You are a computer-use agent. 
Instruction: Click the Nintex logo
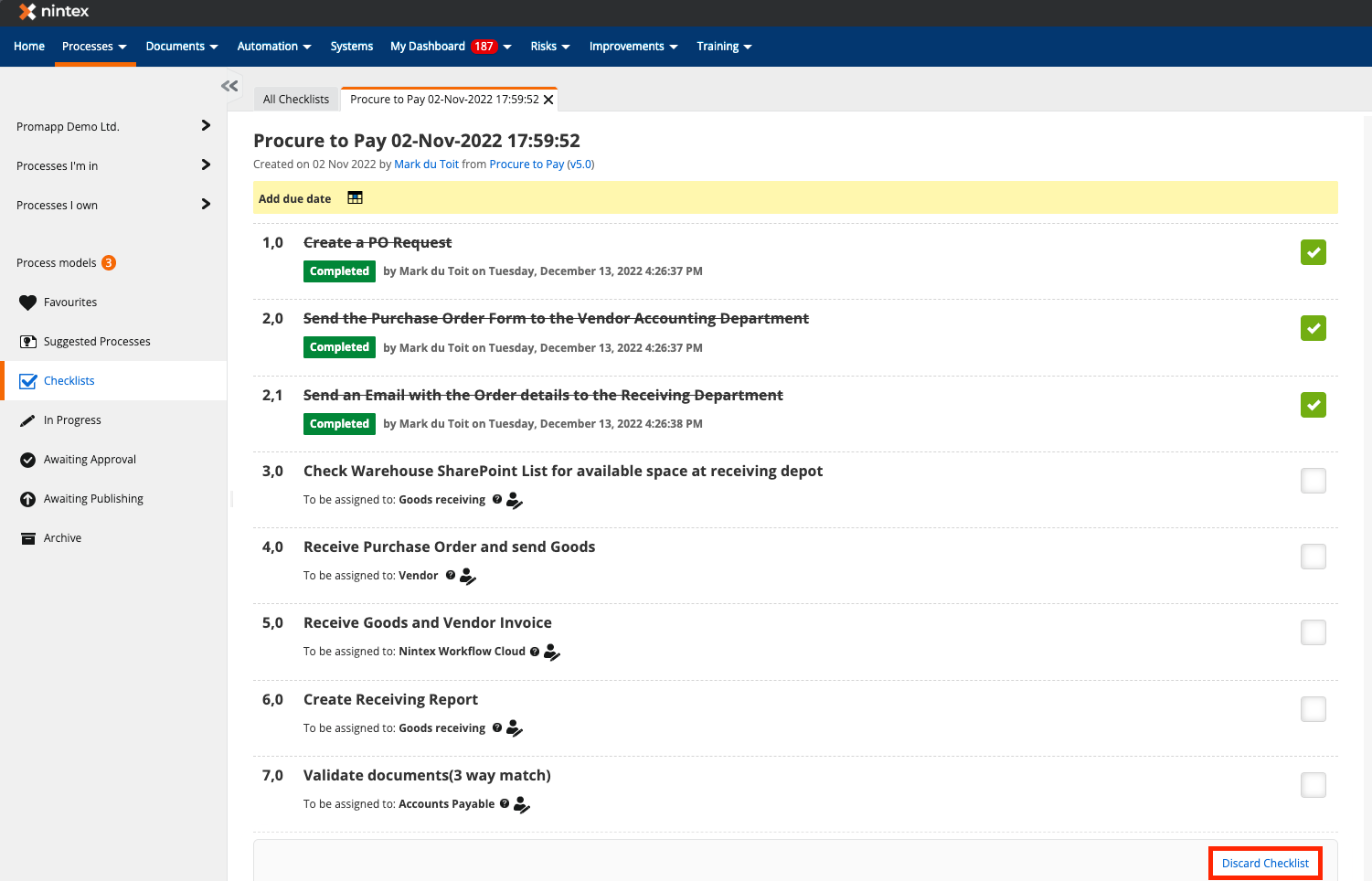tap(54, 12)
